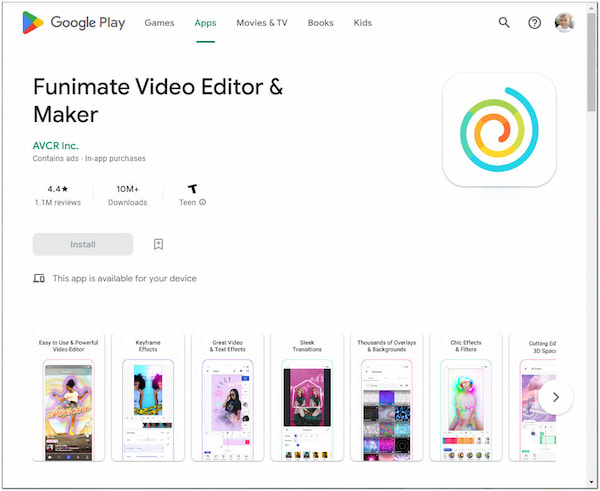Open Chic Effects & Filters screenshot

pos(466,397)
